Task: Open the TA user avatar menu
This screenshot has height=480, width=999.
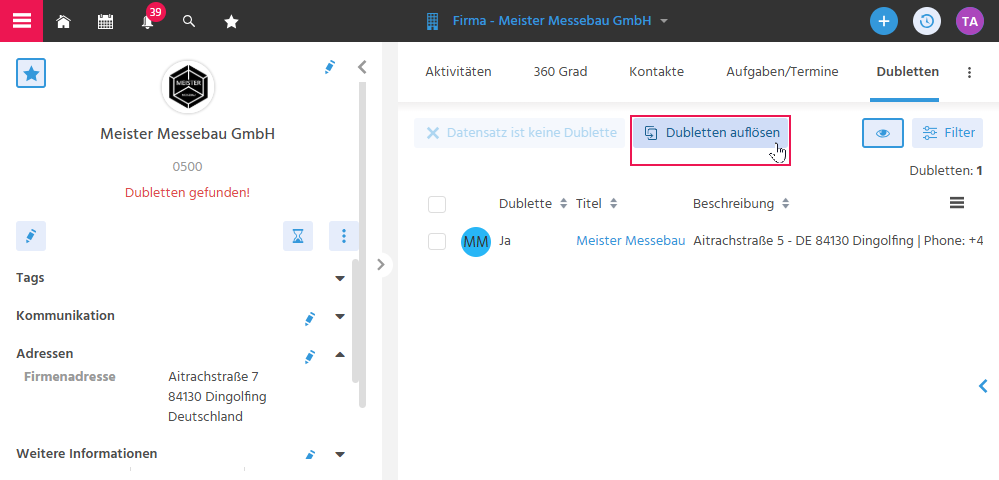Action: click(x=969, y=21)
